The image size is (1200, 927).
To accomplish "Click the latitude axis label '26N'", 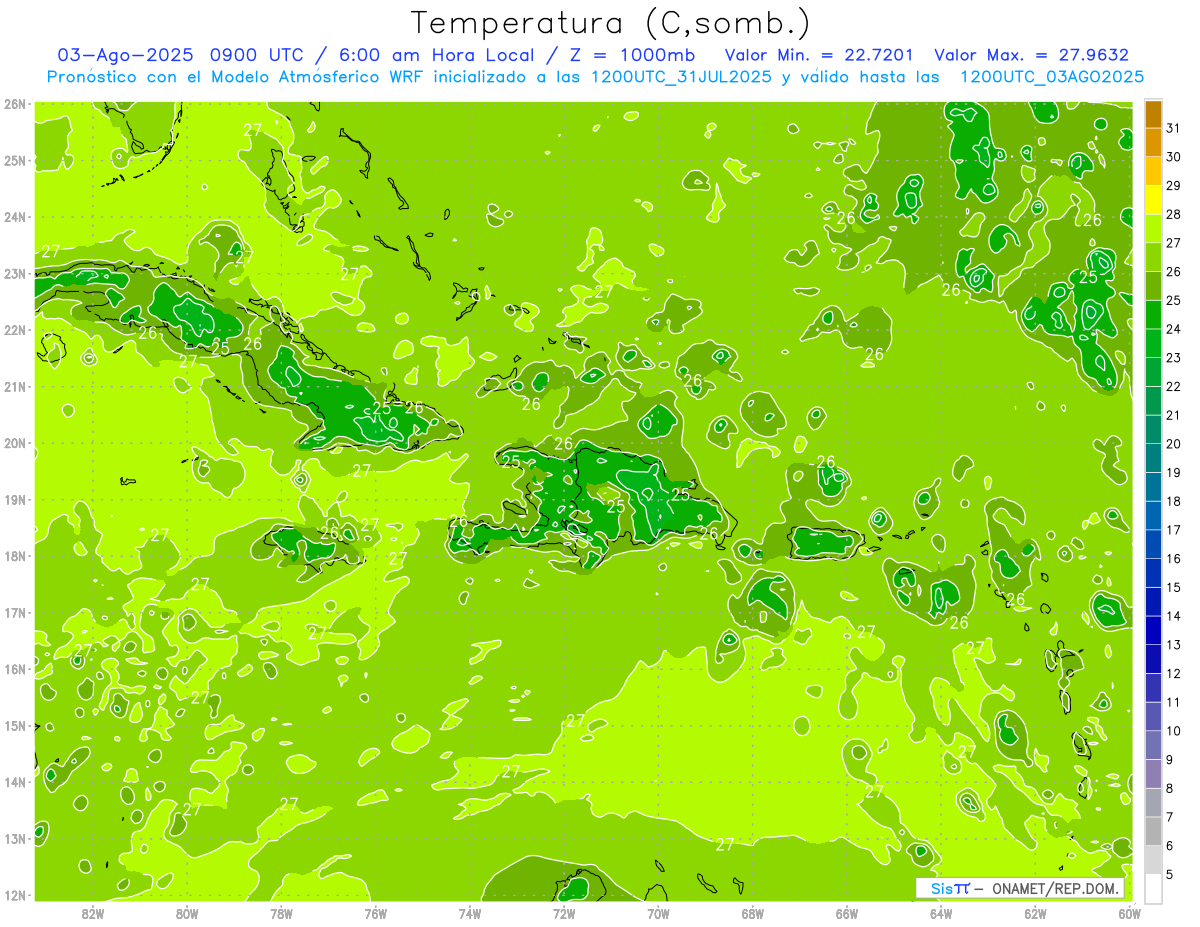I will coord(15,104).
